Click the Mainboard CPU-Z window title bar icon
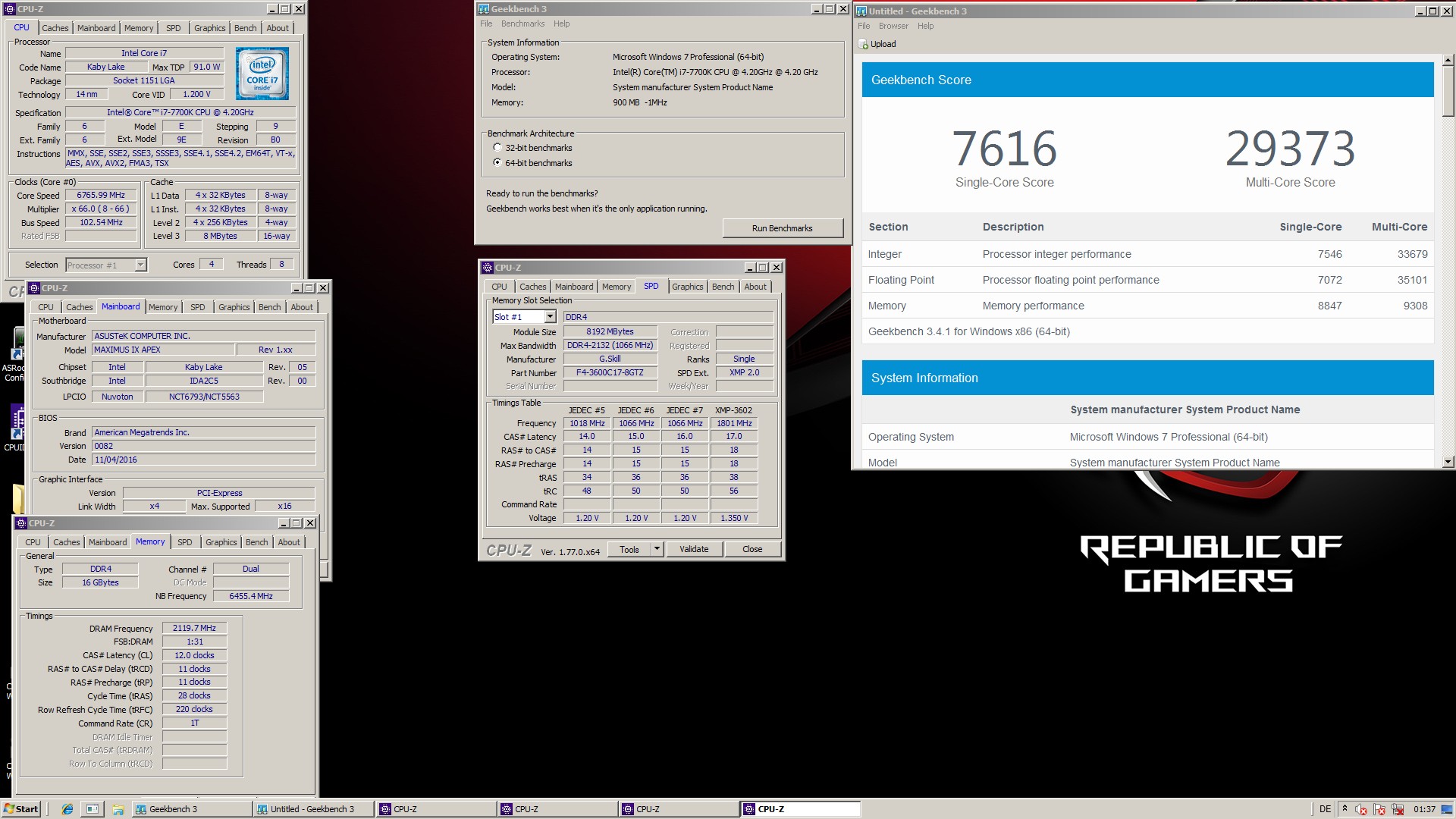Image resolution: width=1456 pixels, height=819 pixels. [34, 288]
